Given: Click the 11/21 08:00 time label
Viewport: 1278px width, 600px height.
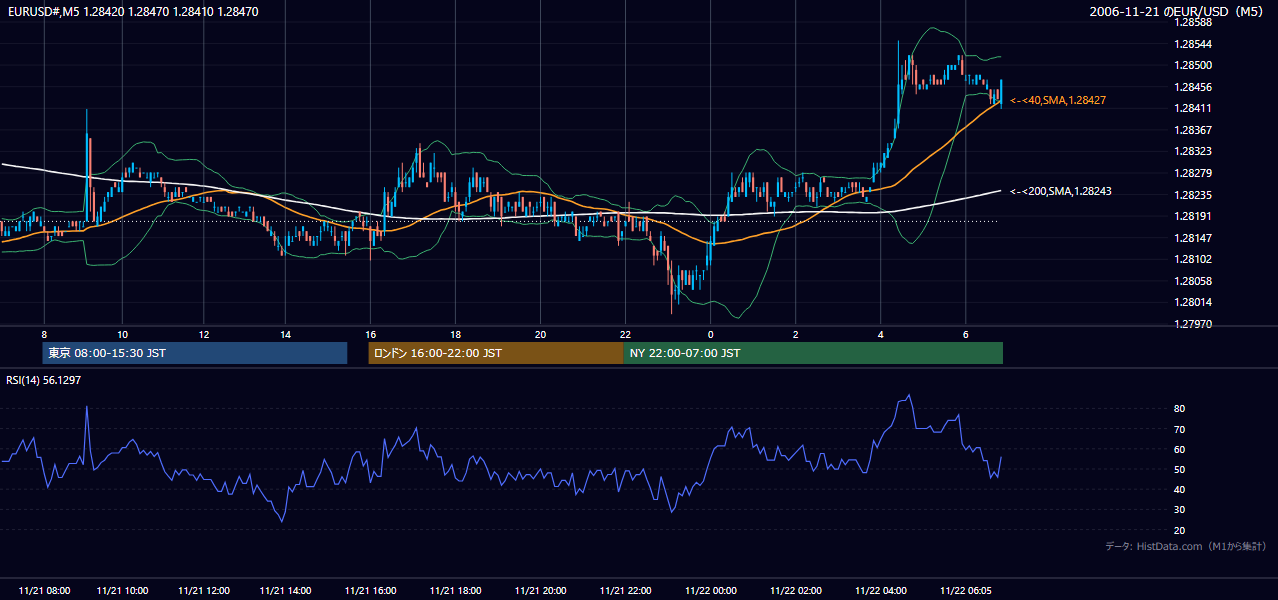Looking at the screenshot, I should coord(44,590).
